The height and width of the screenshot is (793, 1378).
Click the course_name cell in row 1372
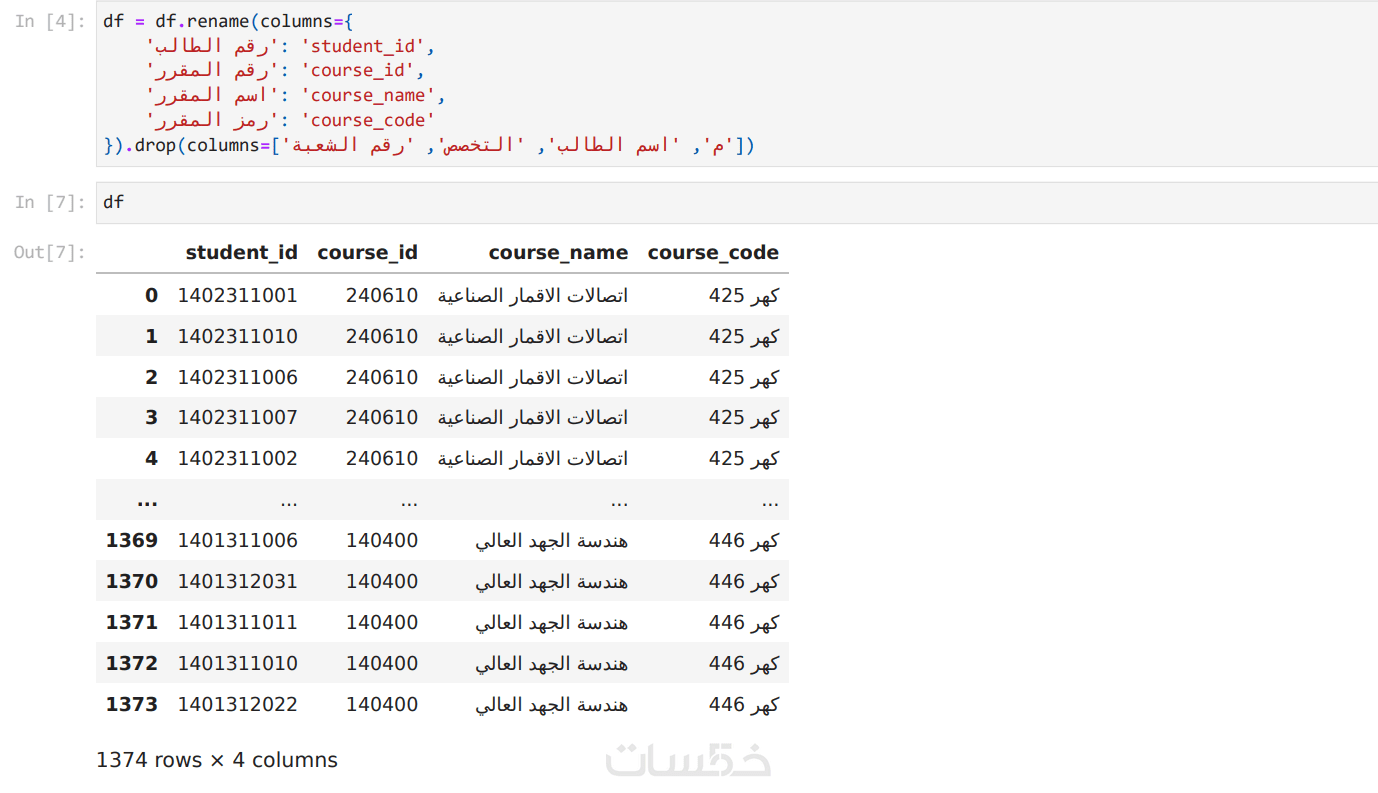coord(552,663)
